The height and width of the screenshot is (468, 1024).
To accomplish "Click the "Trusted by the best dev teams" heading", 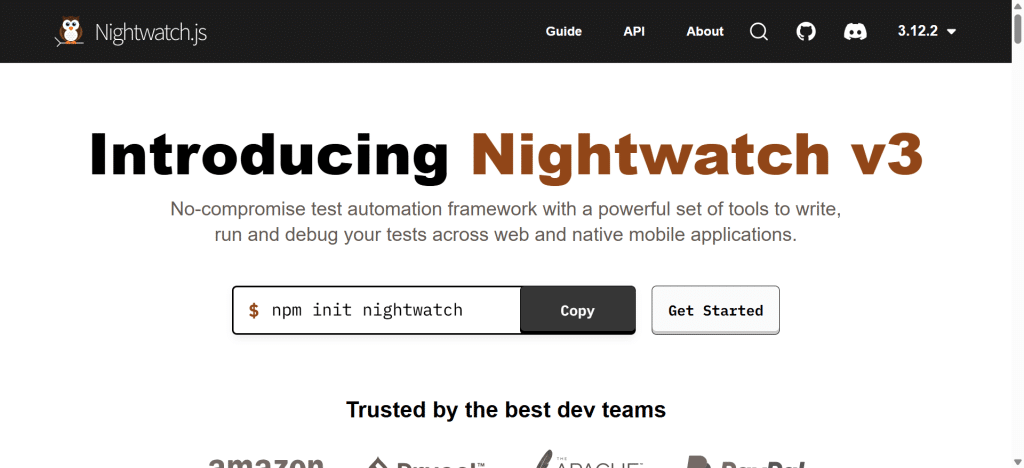I will click(x=506, y=410).
